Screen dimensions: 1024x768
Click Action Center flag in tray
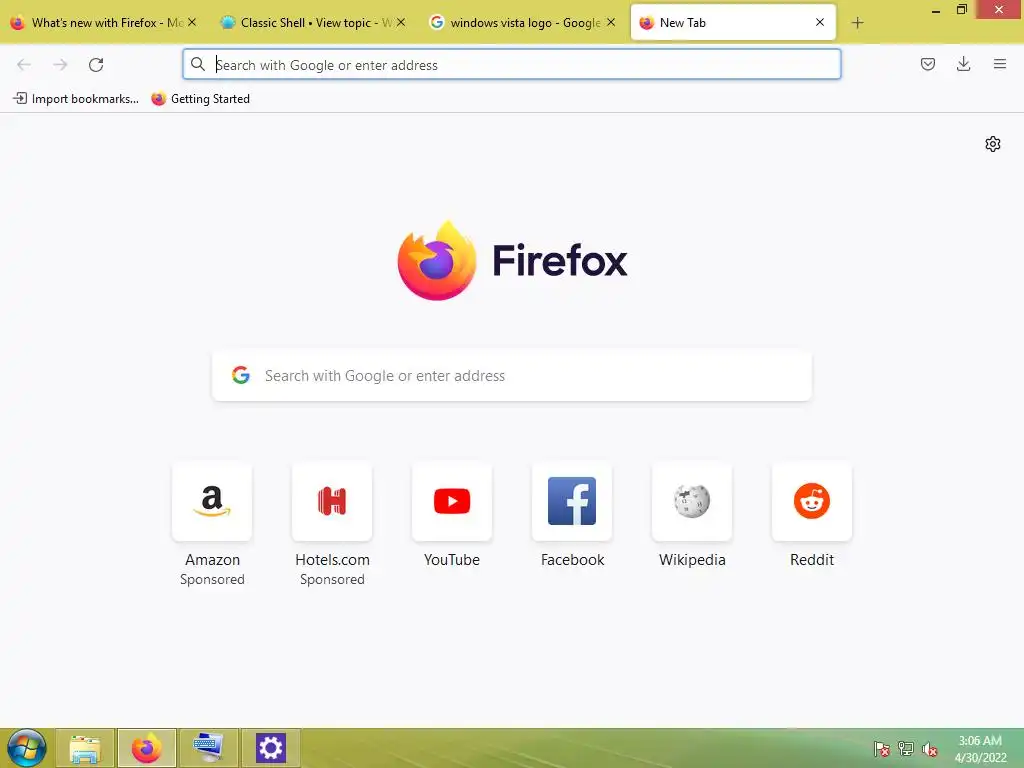881,749
